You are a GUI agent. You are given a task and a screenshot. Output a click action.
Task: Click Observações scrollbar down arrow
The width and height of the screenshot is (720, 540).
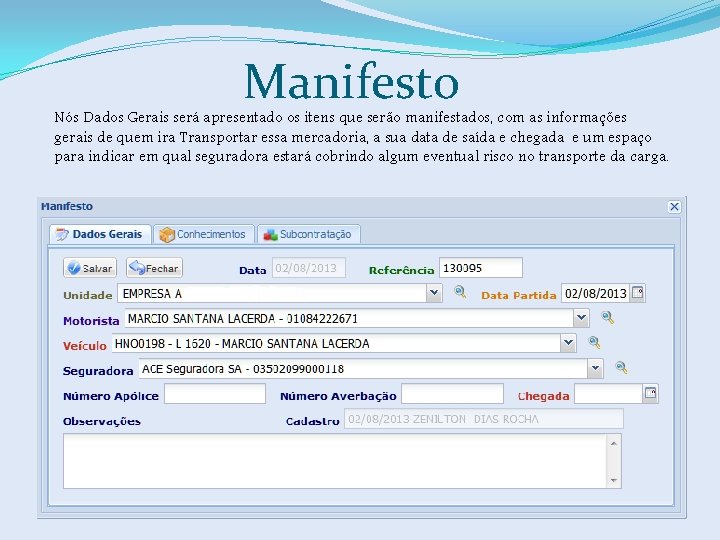[614, 480]
